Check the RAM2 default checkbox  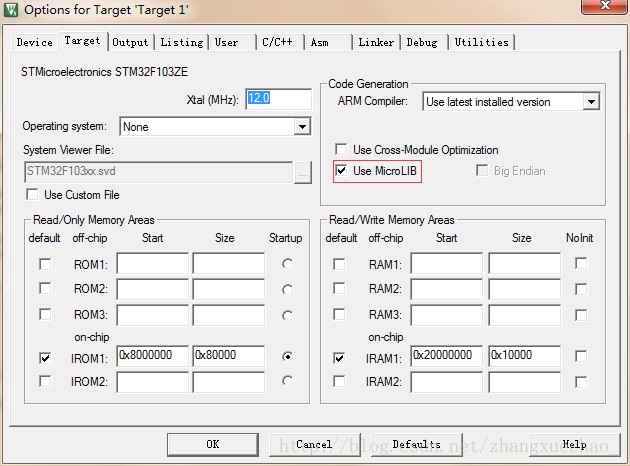coord(339,288)
